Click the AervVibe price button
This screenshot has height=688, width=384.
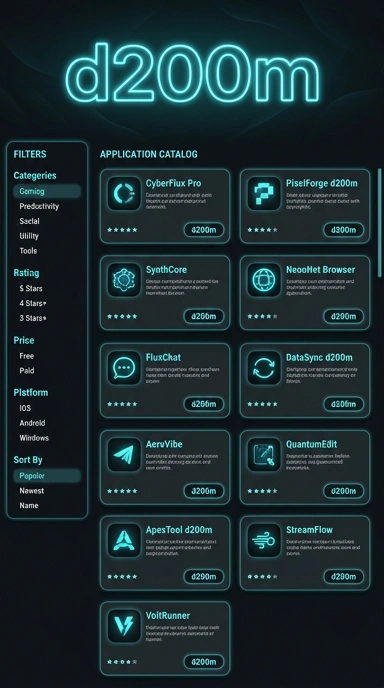(x=204, y=491)
